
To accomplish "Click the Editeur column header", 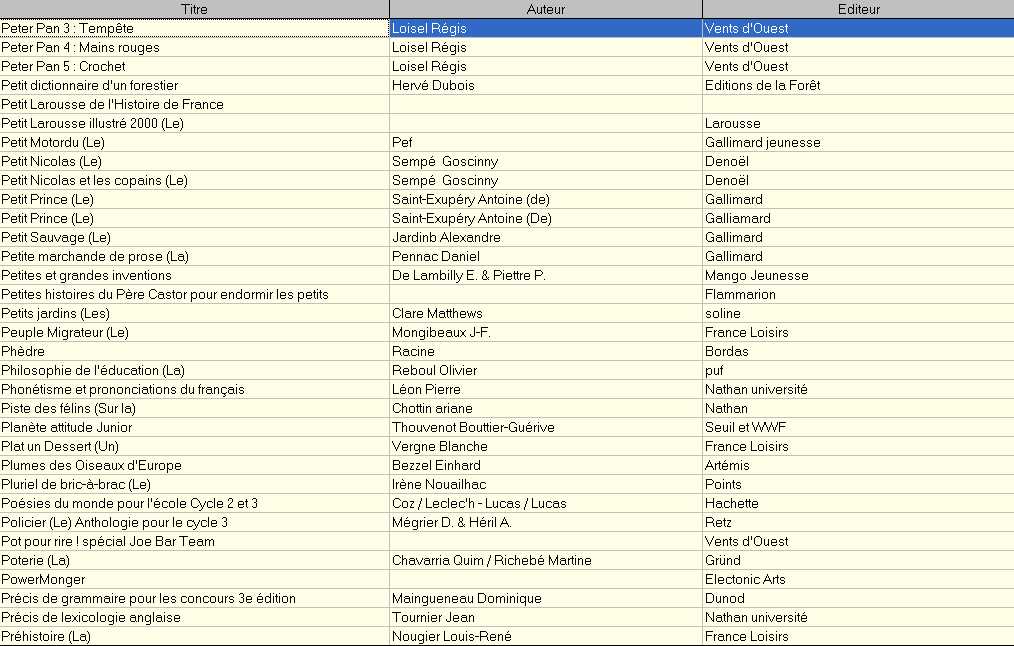I will pyautogui.click(x=858, y=9).
